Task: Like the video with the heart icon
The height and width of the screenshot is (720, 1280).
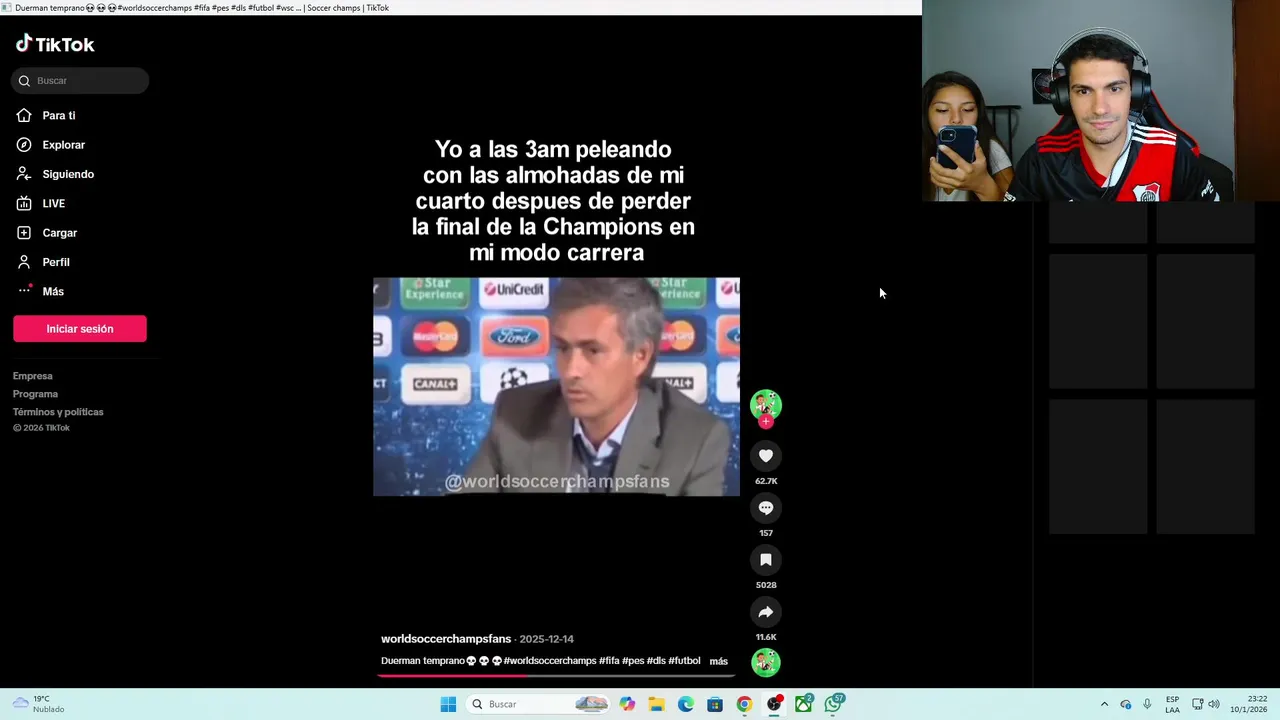Action: point(766,456)
